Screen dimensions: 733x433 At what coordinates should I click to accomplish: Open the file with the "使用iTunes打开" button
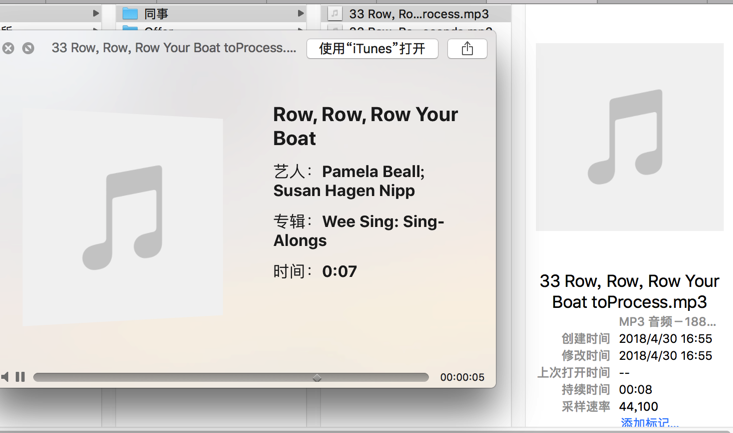coord(372,48)
